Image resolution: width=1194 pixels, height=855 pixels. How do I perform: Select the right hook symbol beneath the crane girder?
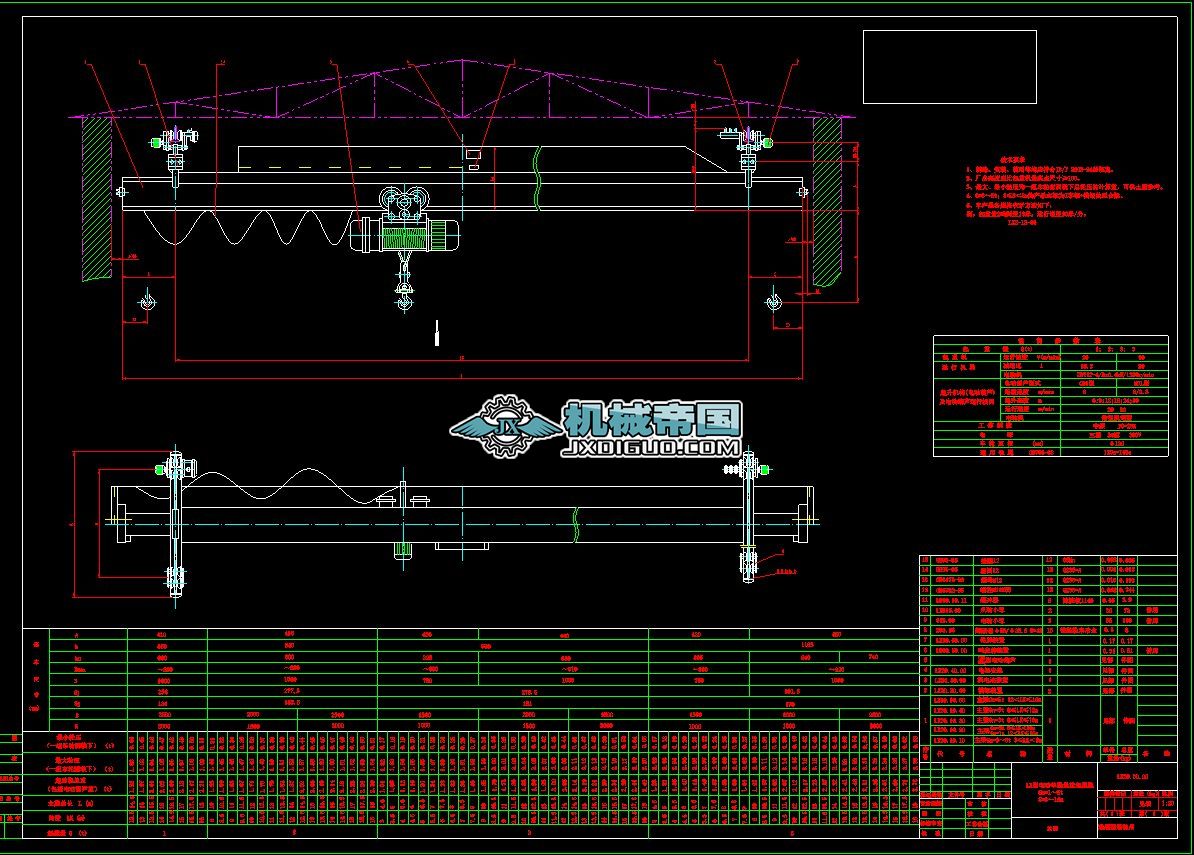pos(773,301)
